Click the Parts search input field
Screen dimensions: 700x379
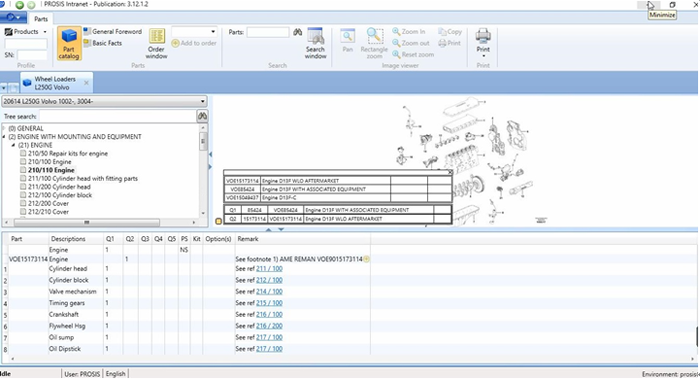pos(268,32)
